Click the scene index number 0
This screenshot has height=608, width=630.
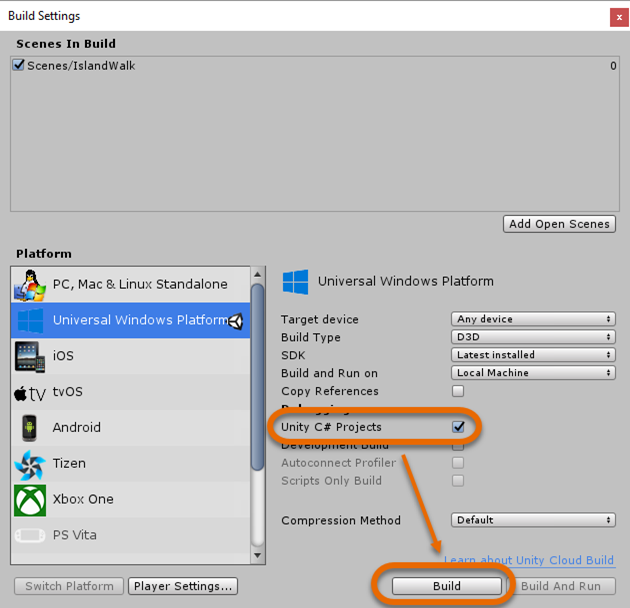click(x=613, y=66)
